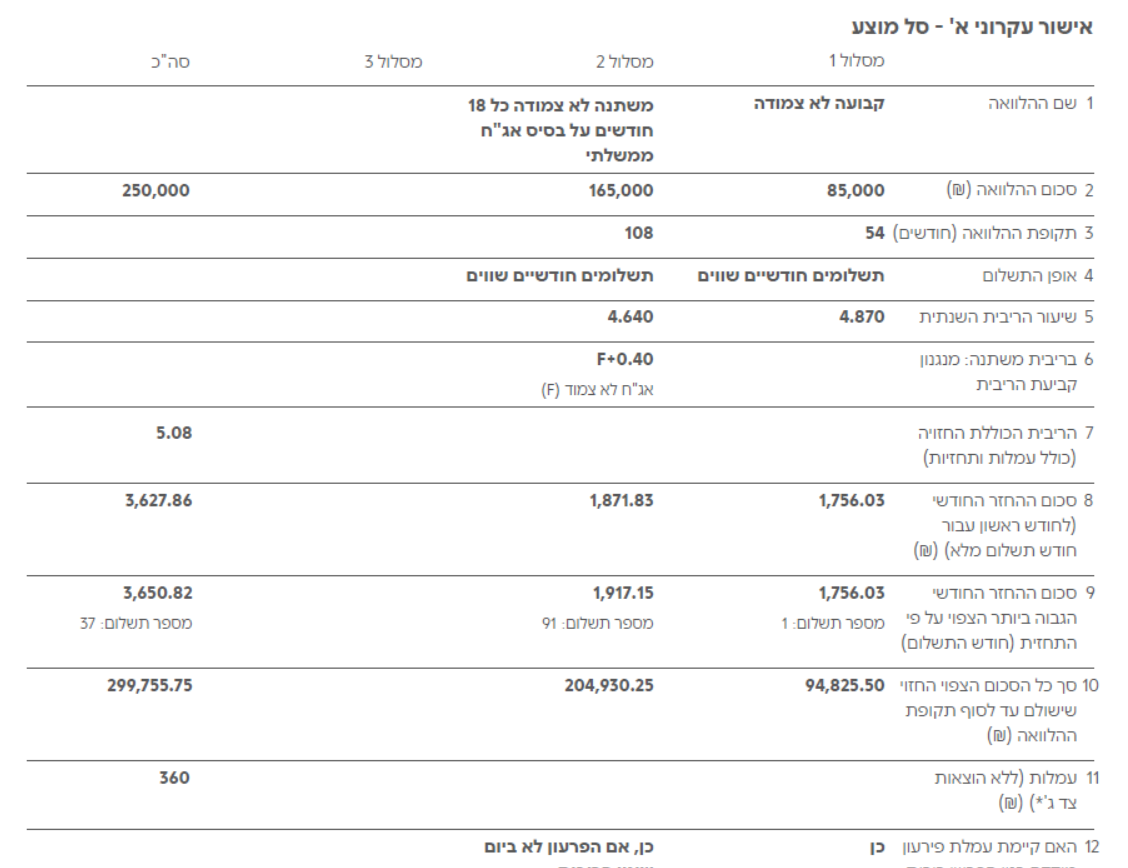The height and width of the screenshot is (868, 1128).
Task: Click the 360 fees amount
Action: (x=174, y=777)
